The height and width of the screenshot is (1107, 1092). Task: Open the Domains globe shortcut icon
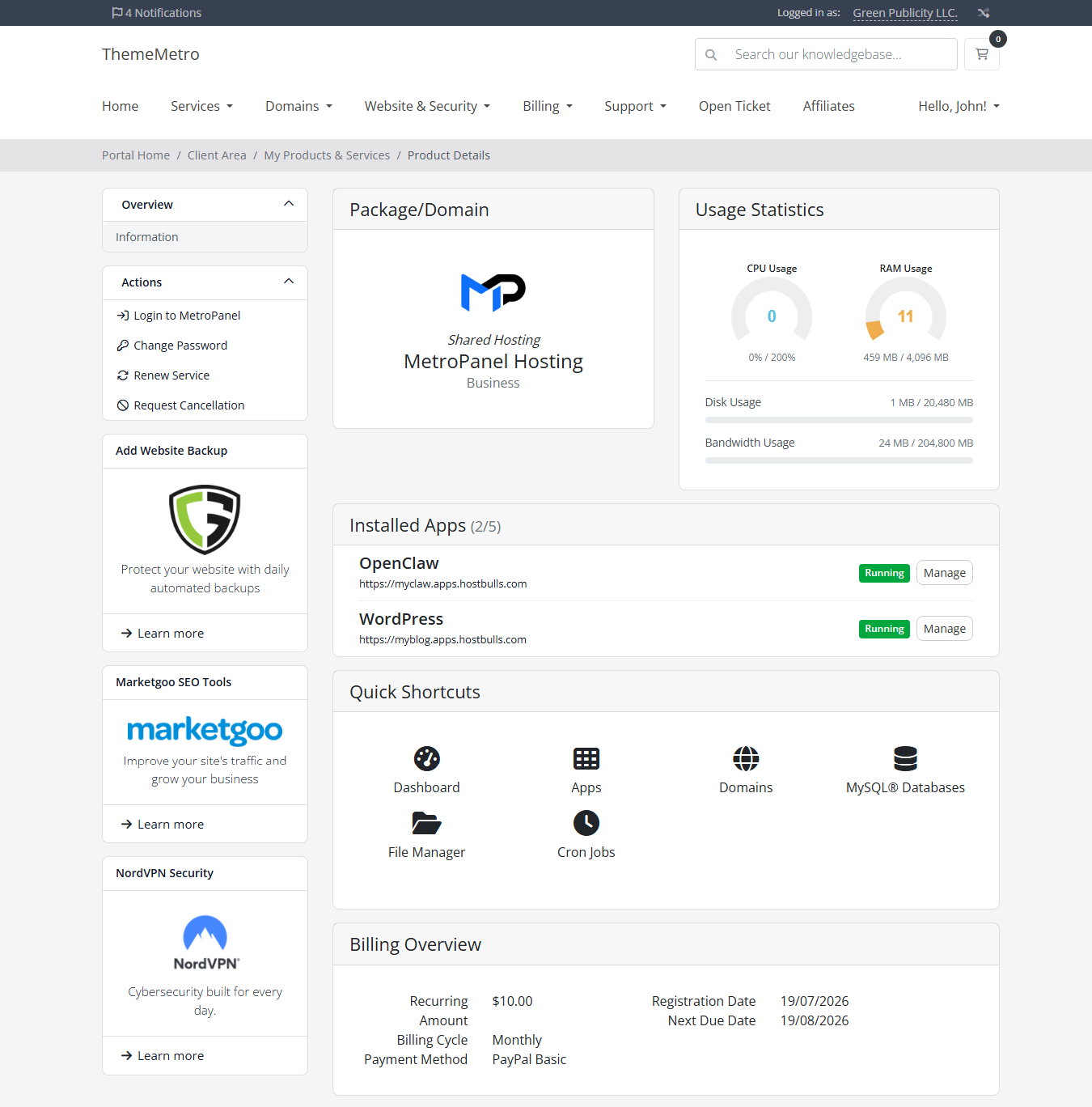[746, 758]
